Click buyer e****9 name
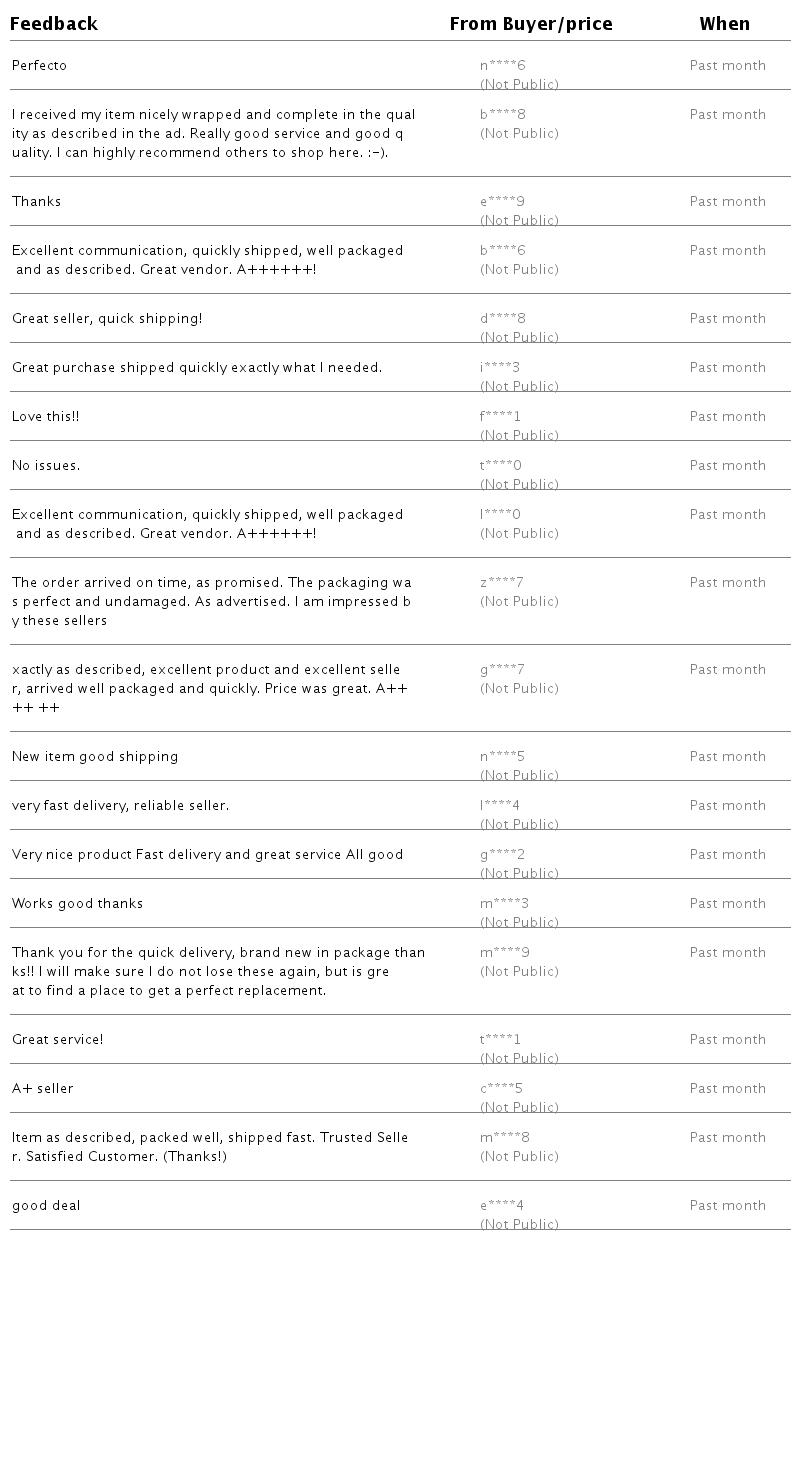Screen dimensions: 800x1480 (502, 202)
